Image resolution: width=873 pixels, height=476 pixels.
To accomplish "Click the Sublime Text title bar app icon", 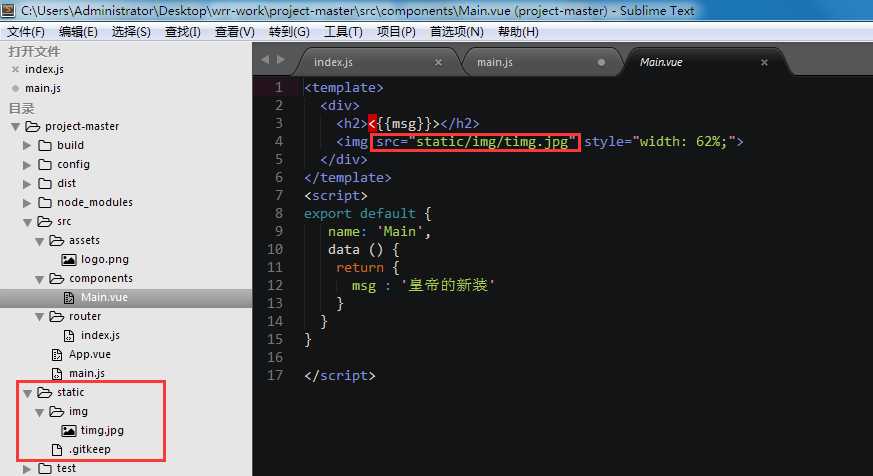I will click(x=8, y=10).
